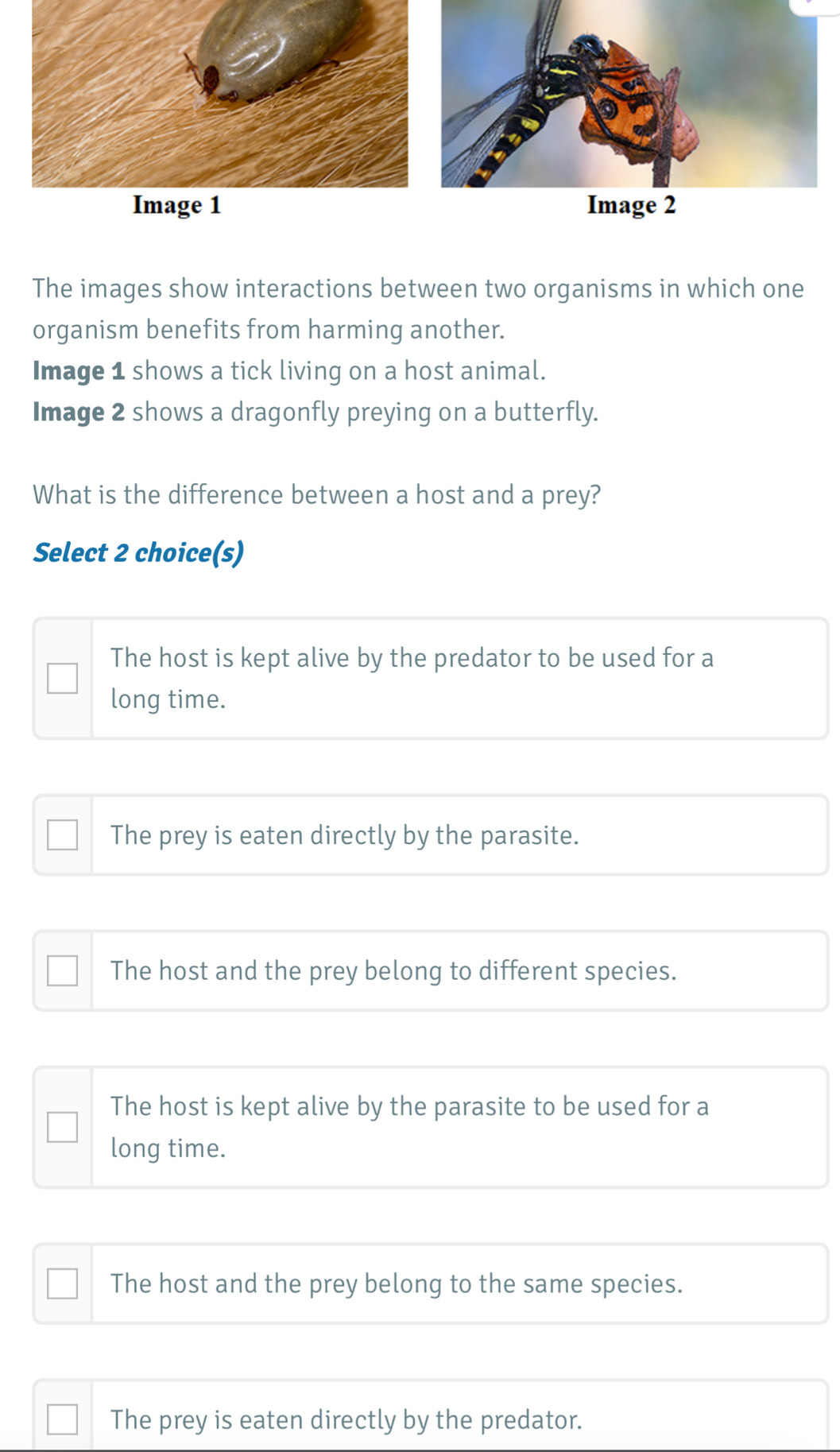Click the 'Select 2 choice(s)' instruction
840x1452 pixels.
(x=138, y=552)
